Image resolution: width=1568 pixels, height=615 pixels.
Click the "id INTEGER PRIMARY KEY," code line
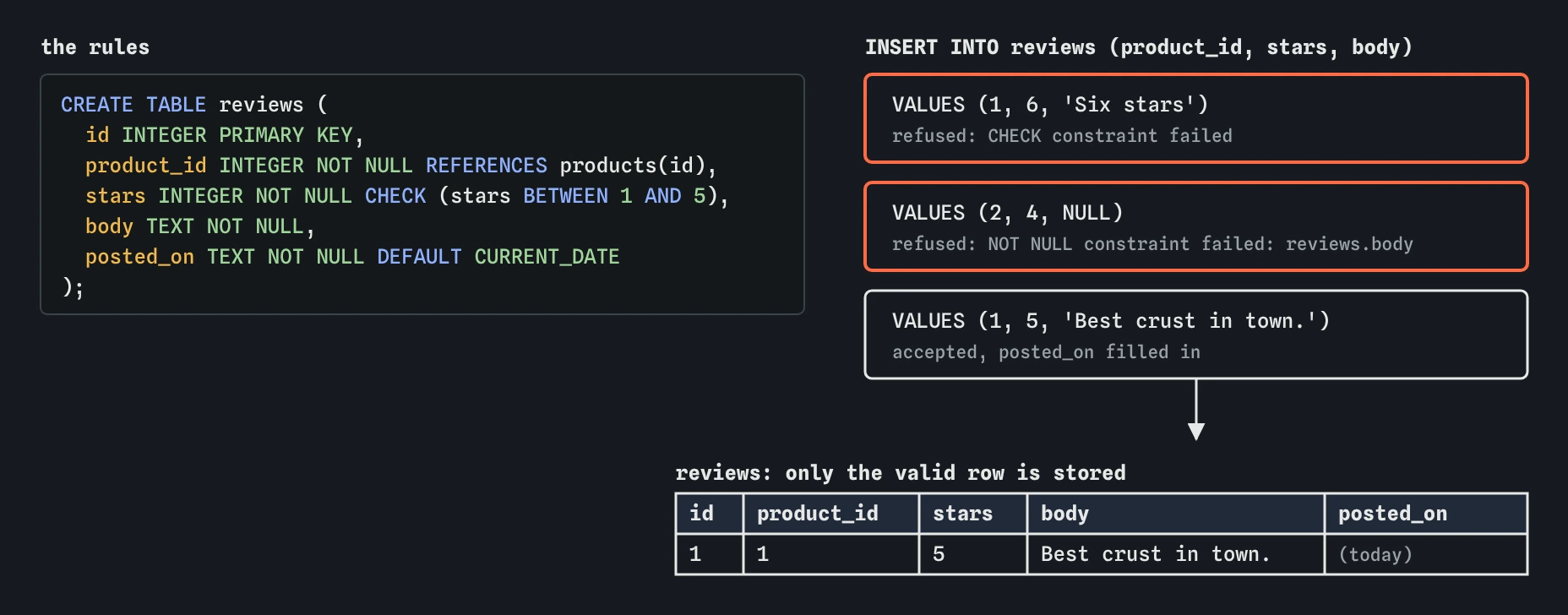(225, 135)
